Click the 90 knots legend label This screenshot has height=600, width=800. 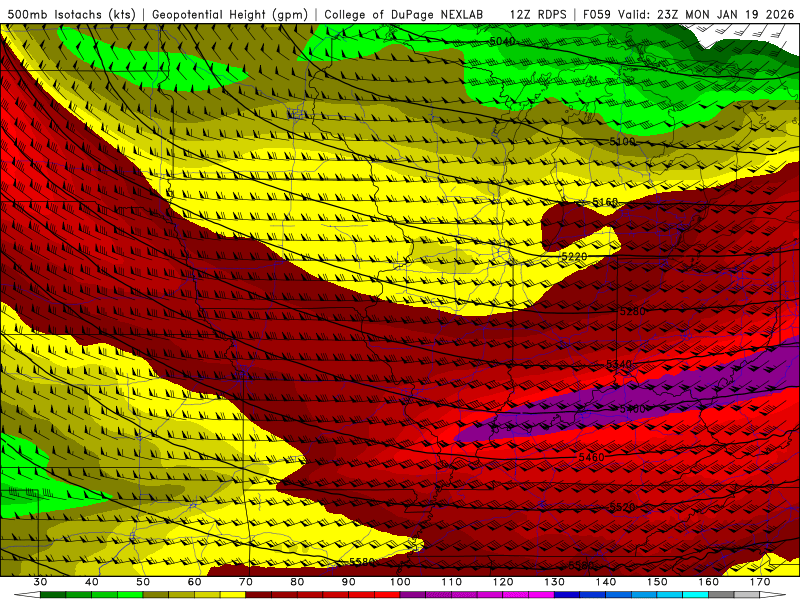pos(349,582)
